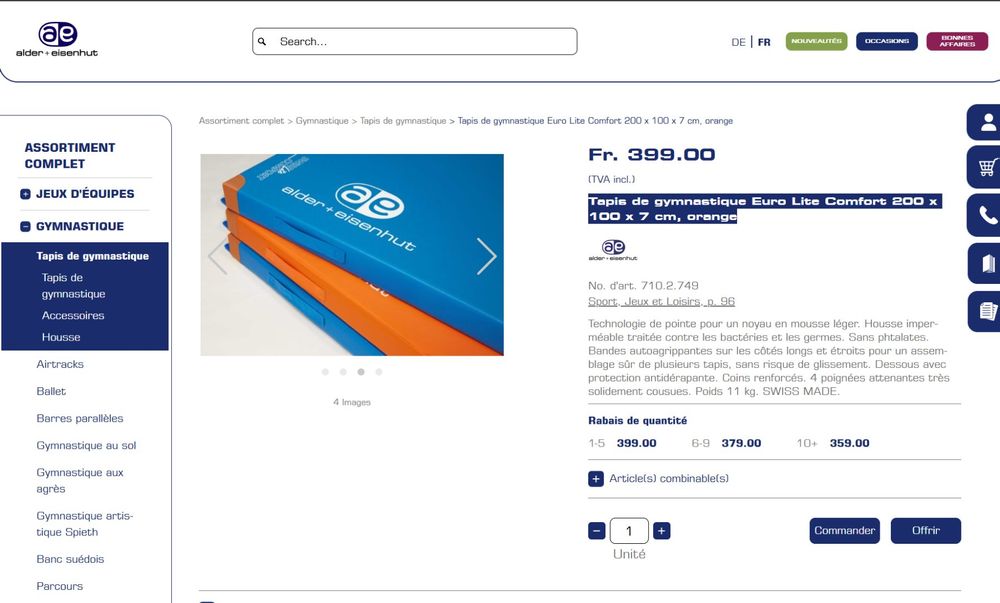
Task: Open the Airtracks menu entry
Action: pos(60,364)
